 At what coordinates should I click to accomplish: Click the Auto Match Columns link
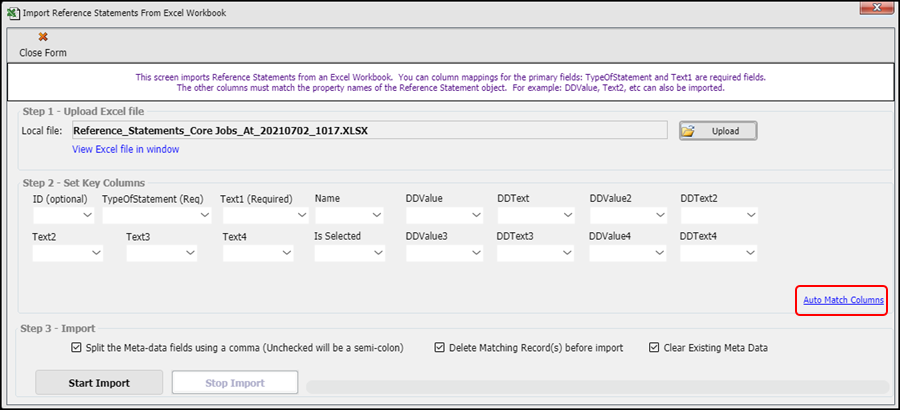842,300
